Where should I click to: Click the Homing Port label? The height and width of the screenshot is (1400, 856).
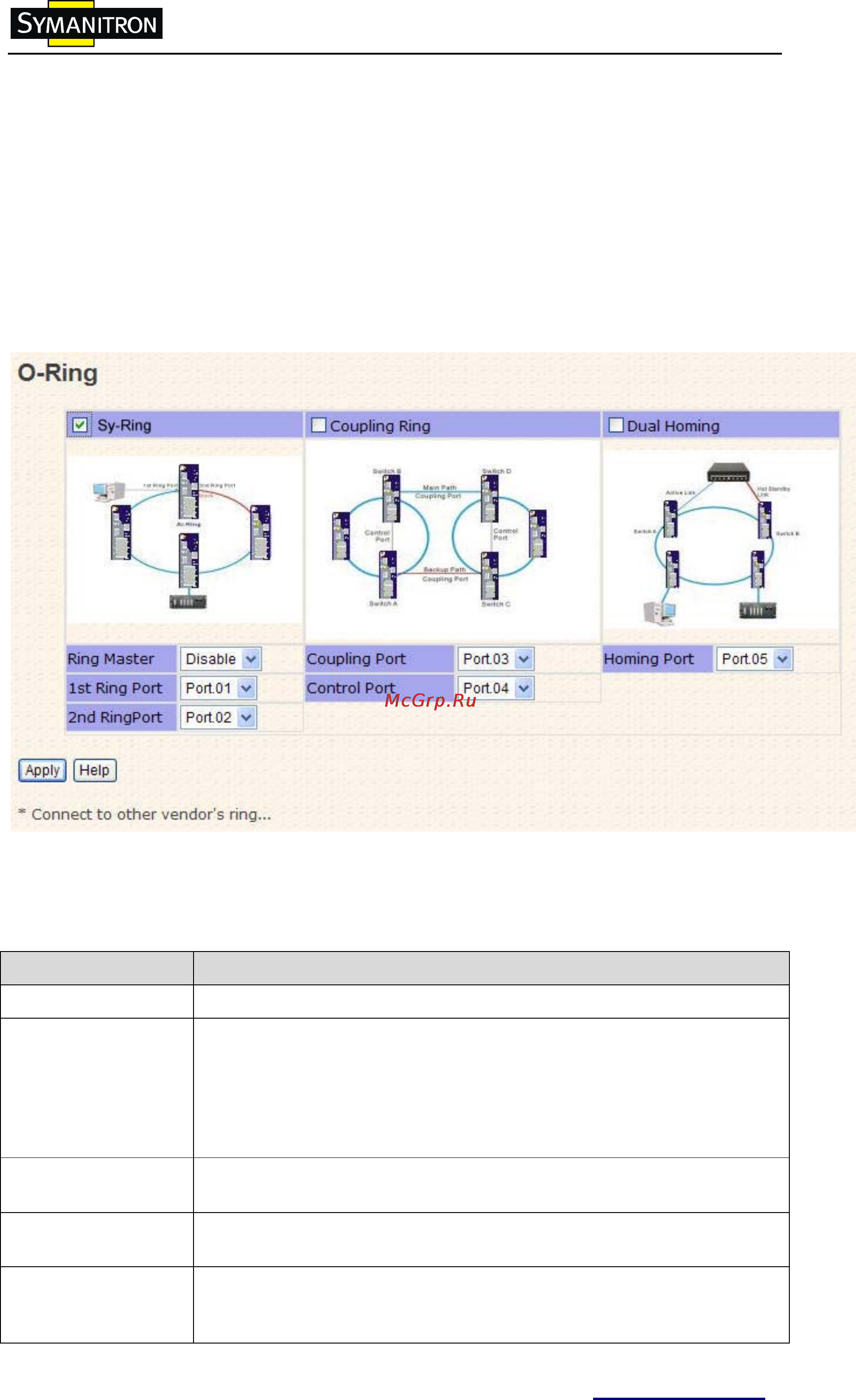(x=649, y=659)
